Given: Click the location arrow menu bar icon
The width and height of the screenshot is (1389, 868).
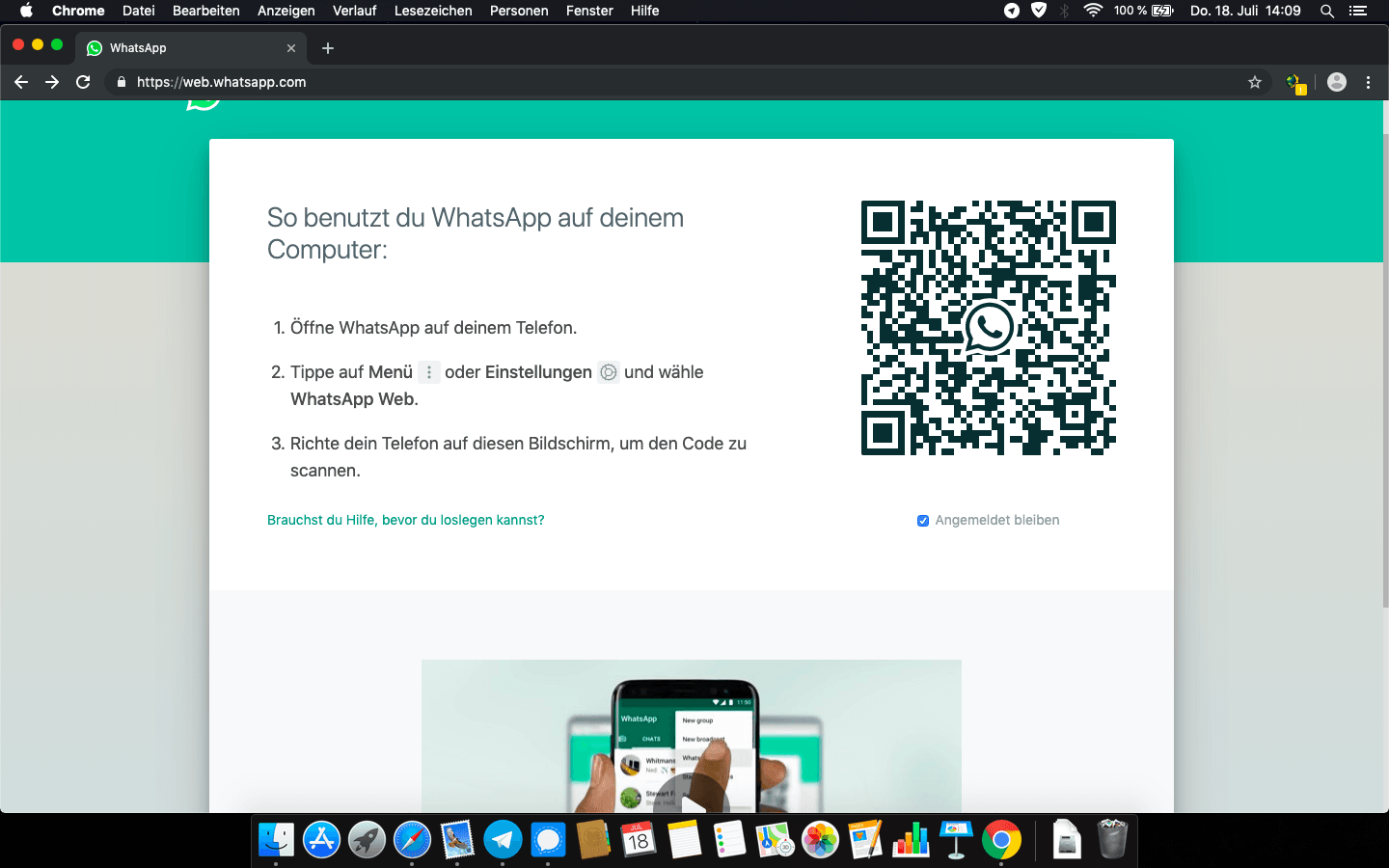Looking at the screenshot, I should coord(1012,11).
